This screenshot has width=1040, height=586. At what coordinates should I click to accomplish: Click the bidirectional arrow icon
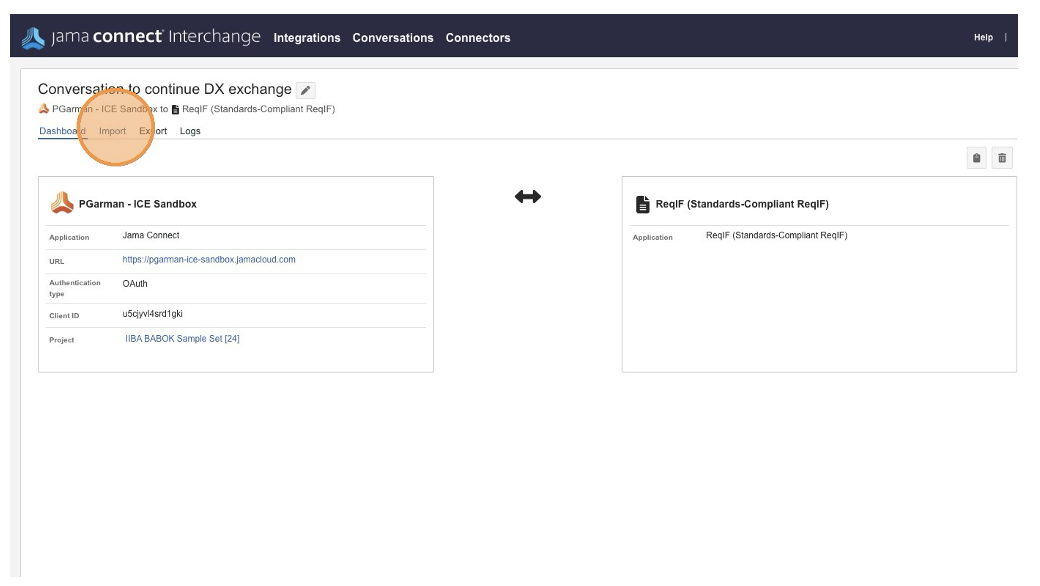tap(528, 196)
